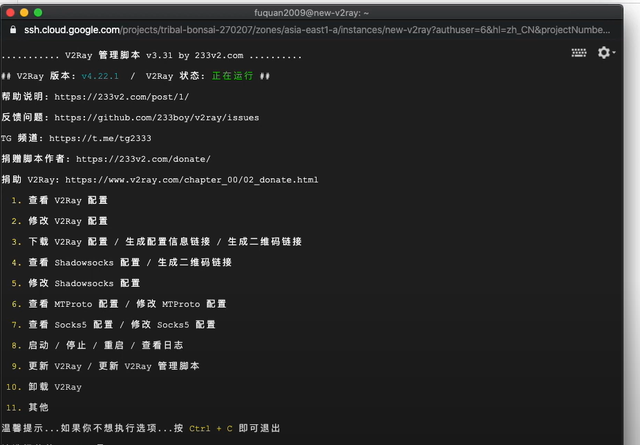
Task: Click option 2 修改 V2Ray 配置
Action: 60,221
